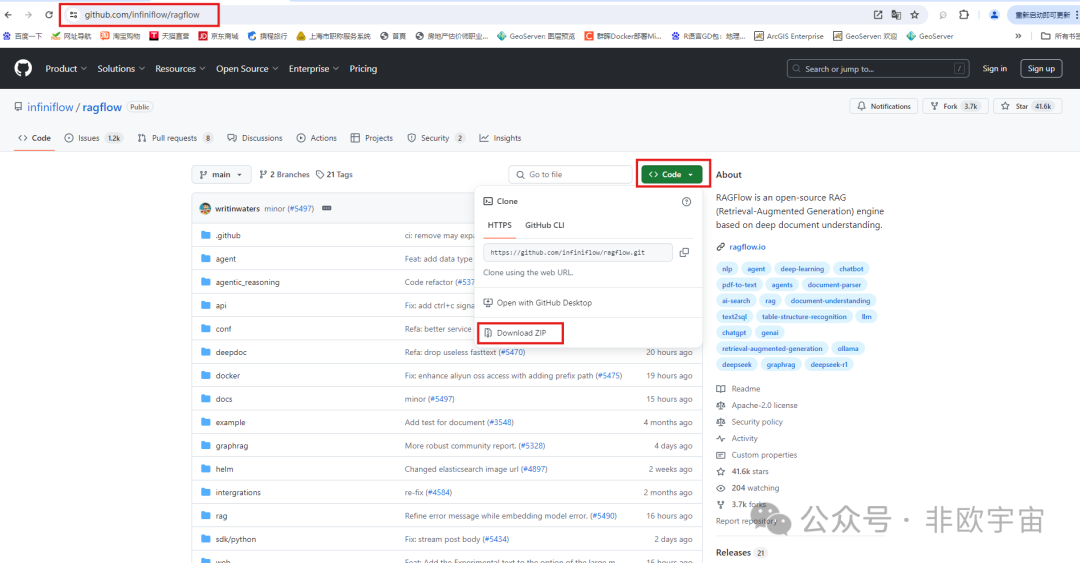The height and width of the screenshot is (563, 1080).
Task: View 2 Branches link
Action: [x=284, y=174]
